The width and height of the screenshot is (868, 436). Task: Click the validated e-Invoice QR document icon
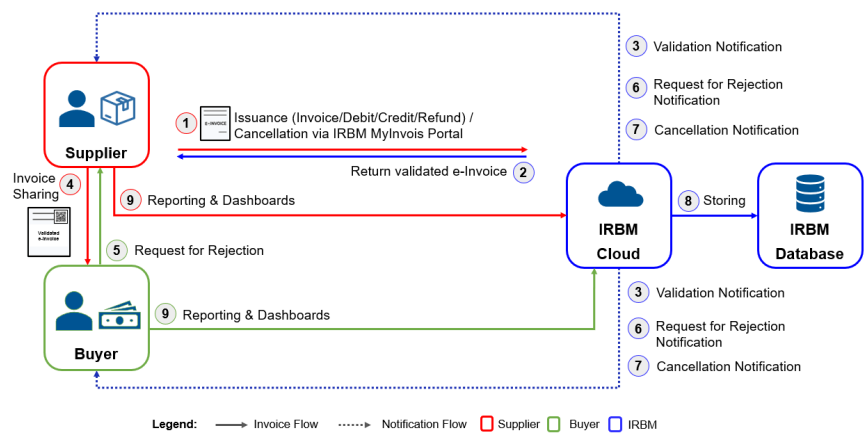click(49, 232)
